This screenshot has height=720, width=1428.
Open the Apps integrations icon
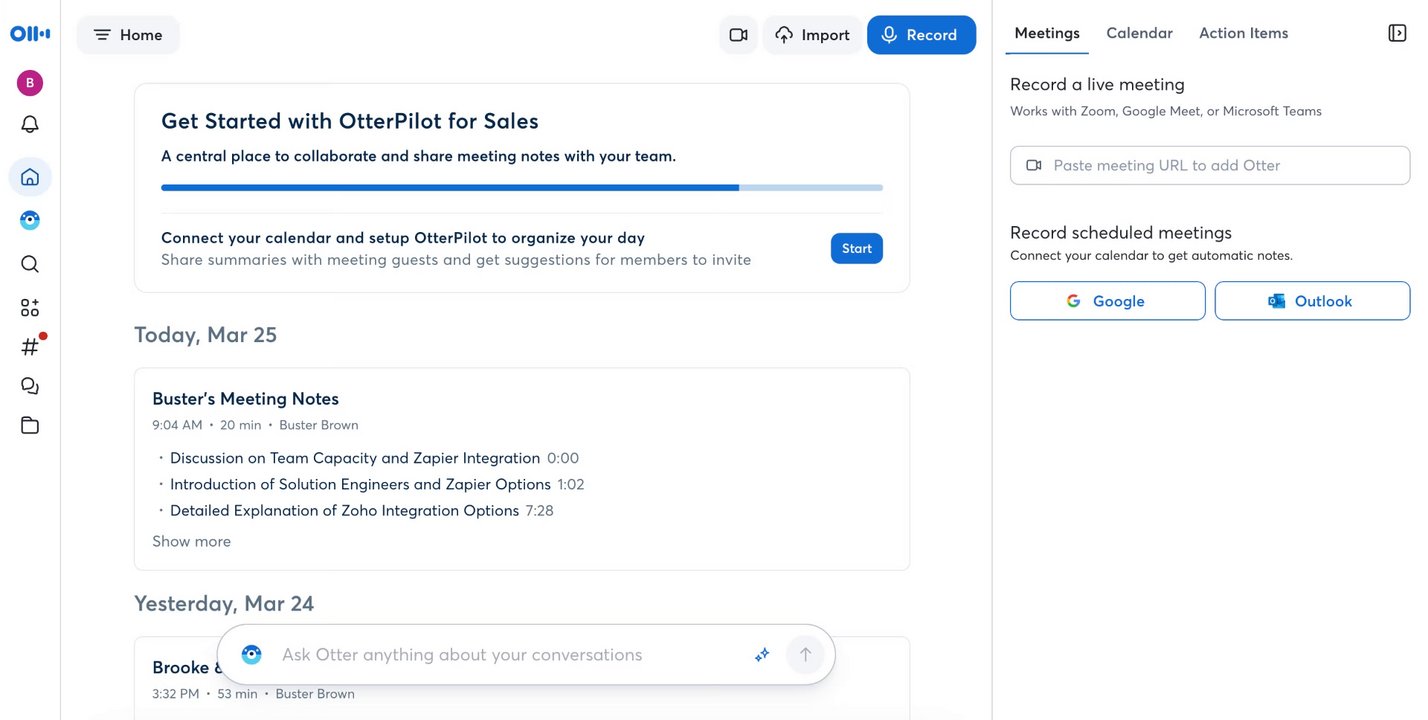click(30, 307)
